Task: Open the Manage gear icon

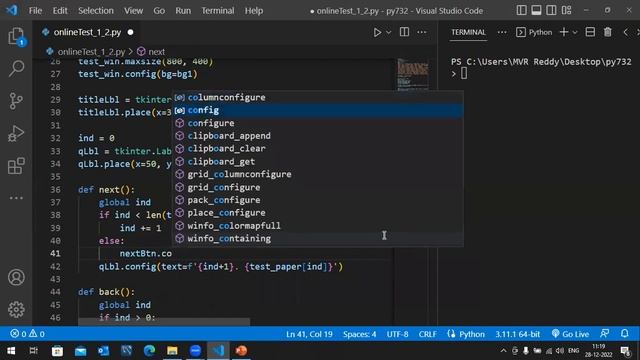Action: click(x=16, y=309)
